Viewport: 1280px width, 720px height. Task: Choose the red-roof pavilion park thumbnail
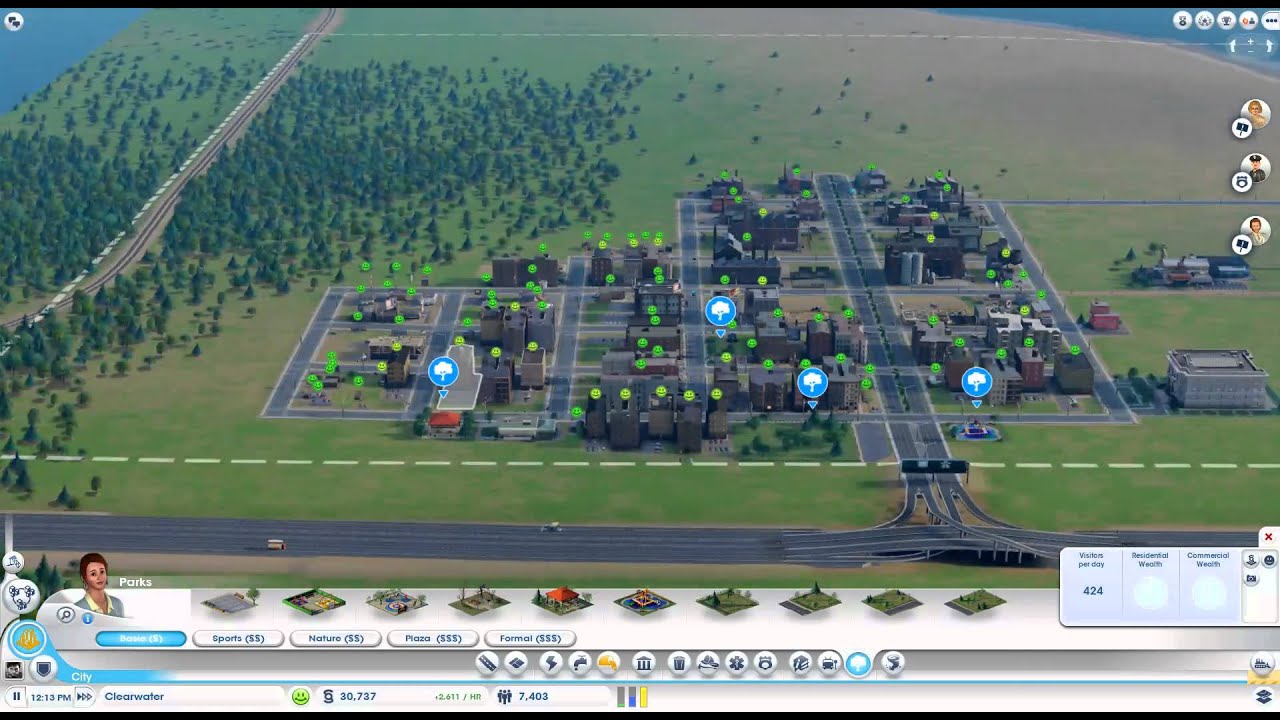pyautogui.click(x=563, y=600)
